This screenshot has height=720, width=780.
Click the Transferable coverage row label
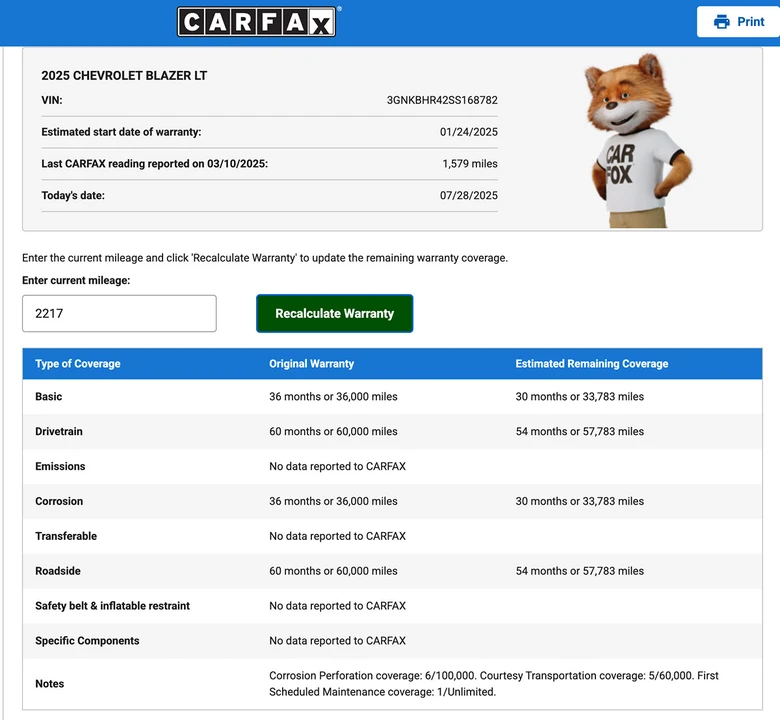click(x=66, y=536)
